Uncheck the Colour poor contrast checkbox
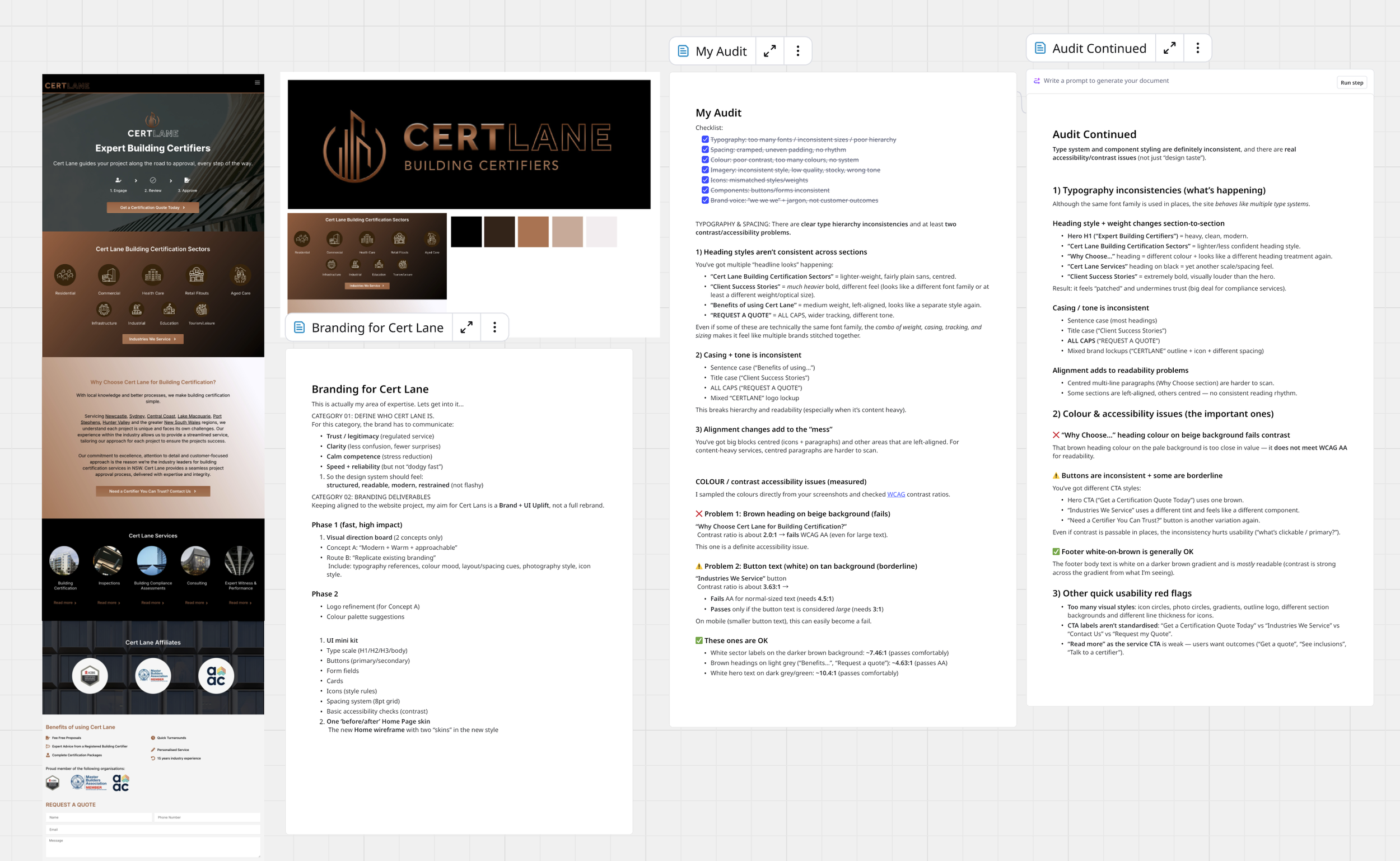The height and width of the screenshot is (861, 1400). coord(705,160)
